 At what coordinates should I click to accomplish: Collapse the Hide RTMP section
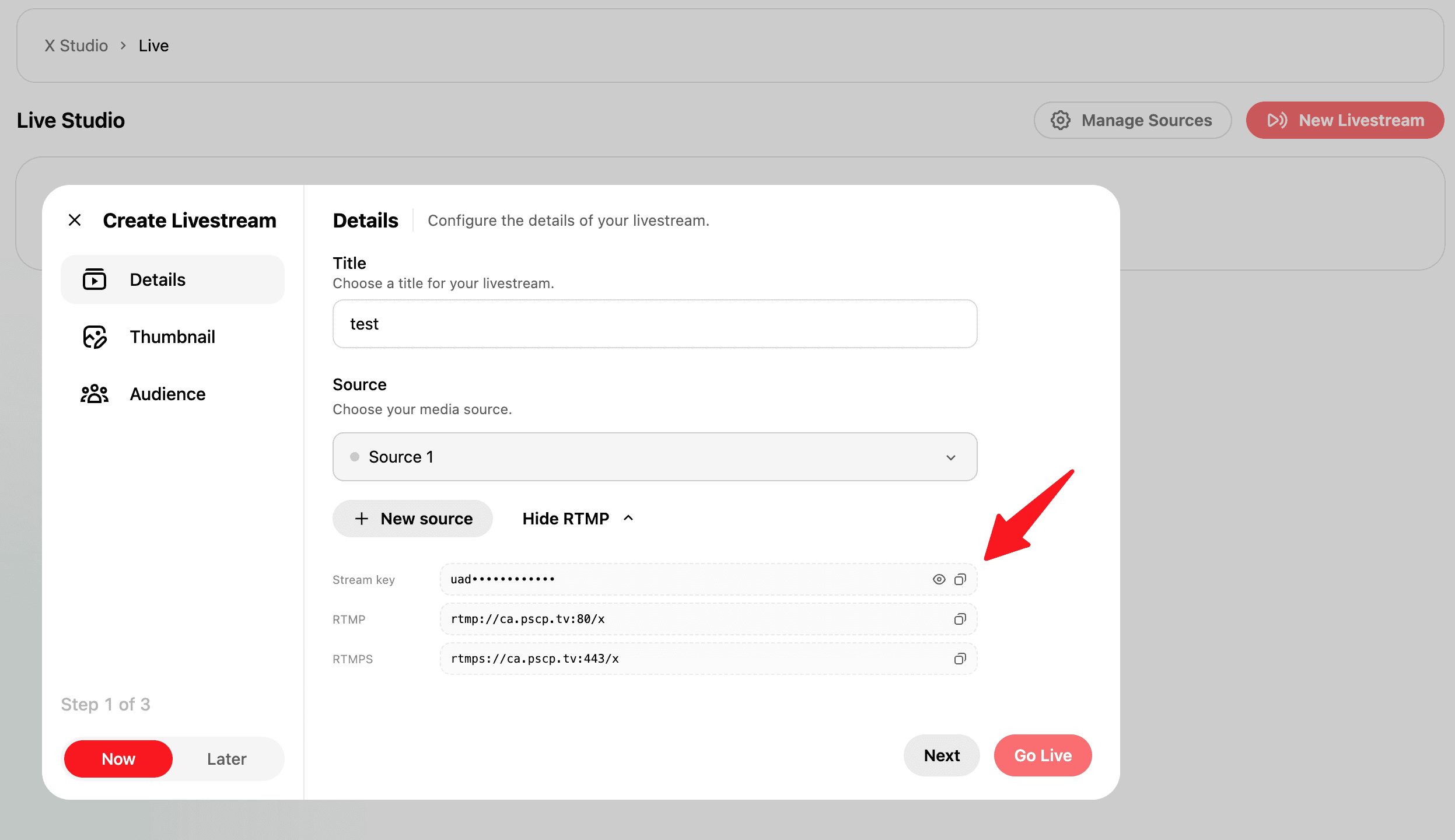[x=578, y=519]
